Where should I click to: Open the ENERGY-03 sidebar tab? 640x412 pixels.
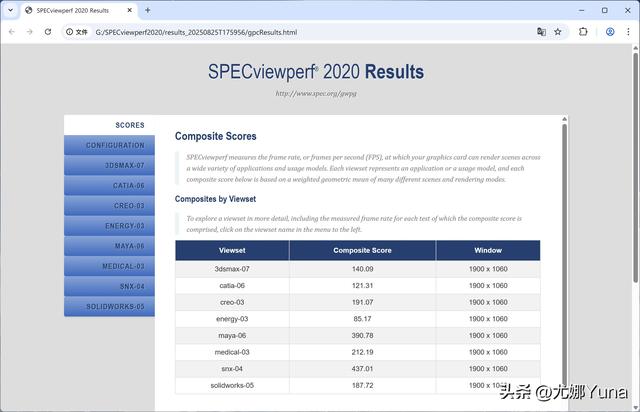click(x=109, y=226)
